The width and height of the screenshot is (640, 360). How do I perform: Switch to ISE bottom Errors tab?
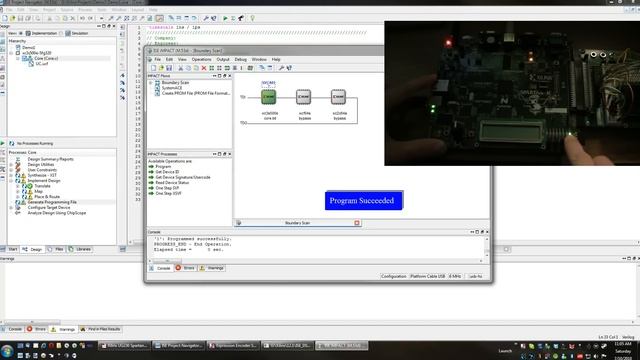click(x=37, y=329)
